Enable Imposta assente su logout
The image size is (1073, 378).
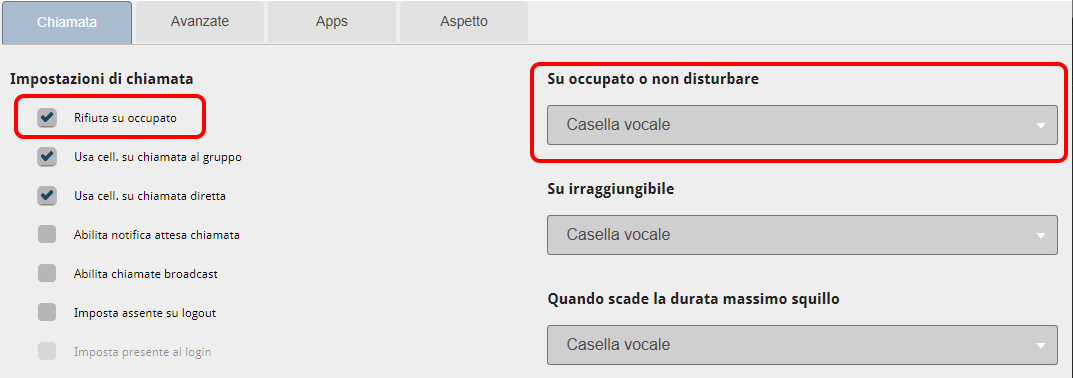47,313
